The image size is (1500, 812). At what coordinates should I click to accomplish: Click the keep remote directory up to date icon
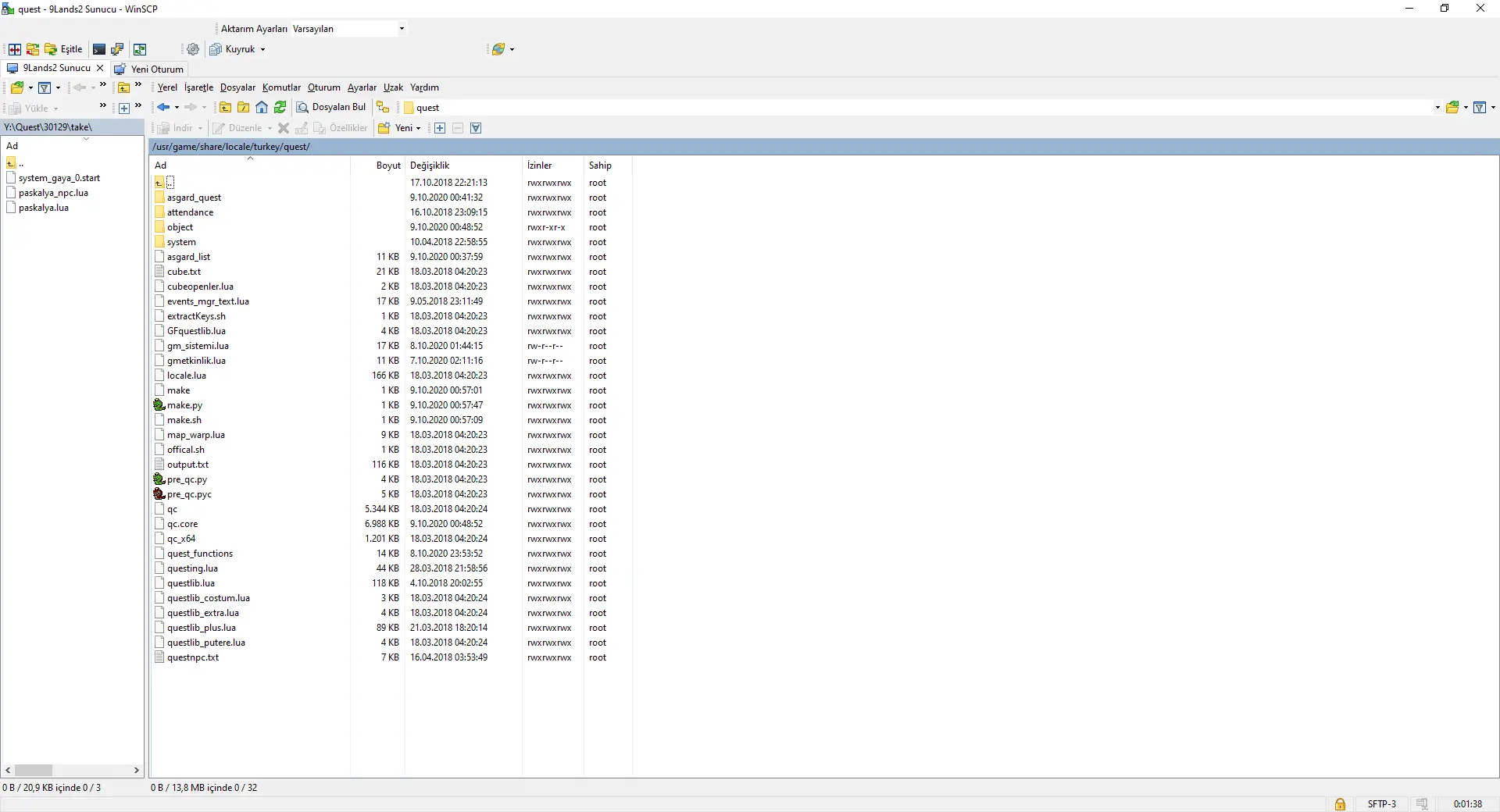click(x=140, y=49)
